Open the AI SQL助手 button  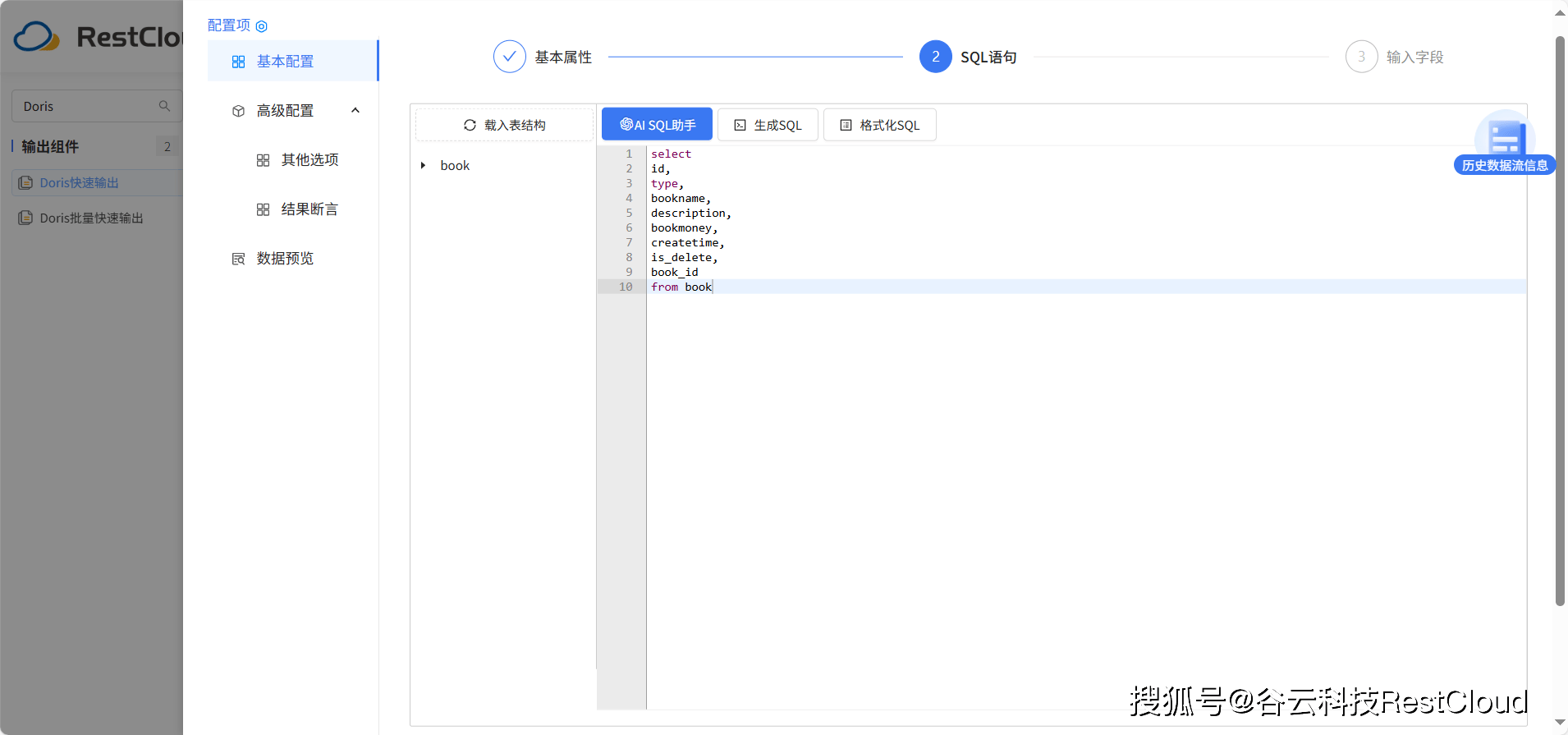(657, 125)
